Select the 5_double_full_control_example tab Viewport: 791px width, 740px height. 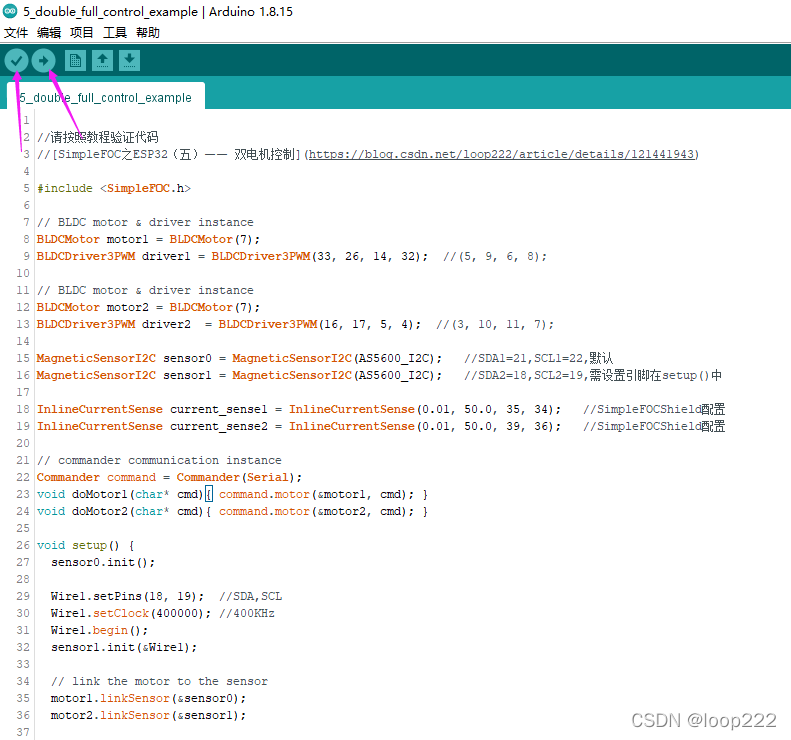point(106,97)
